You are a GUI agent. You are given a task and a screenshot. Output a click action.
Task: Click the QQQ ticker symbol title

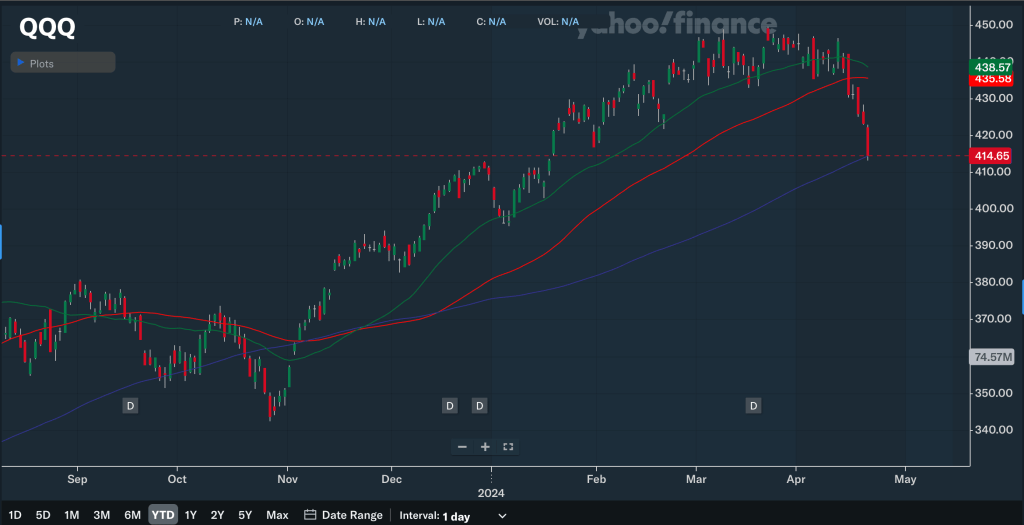47,28
